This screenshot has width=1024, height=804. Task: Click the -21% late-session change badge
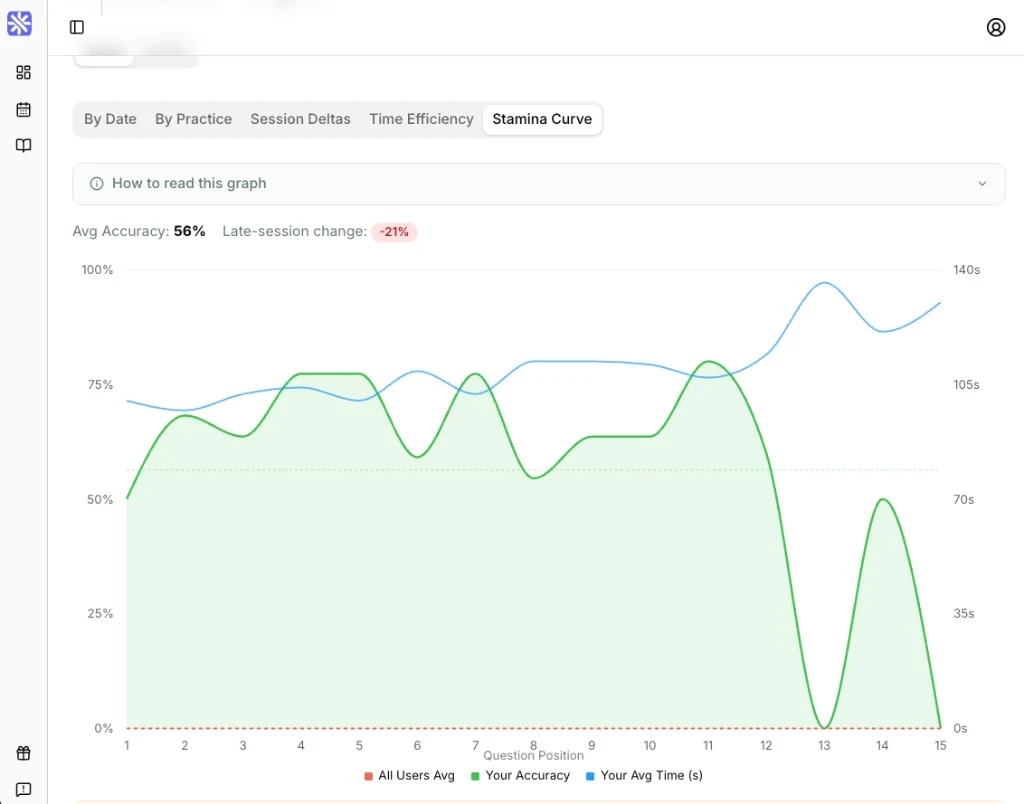pos(394,232)
